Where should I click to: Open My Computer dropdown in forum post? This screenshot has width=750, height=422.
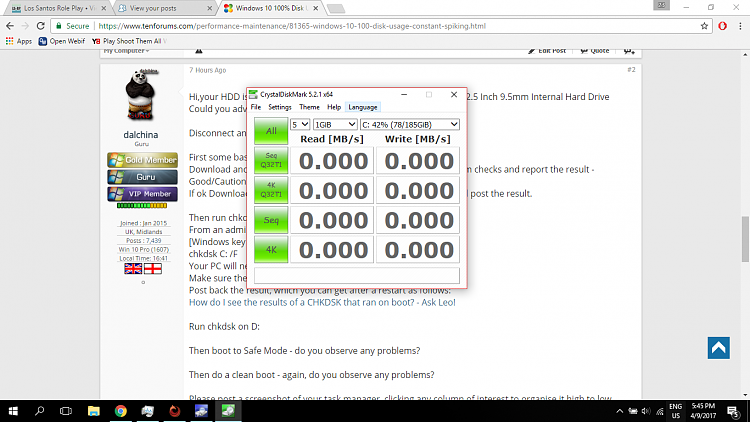click(x=126, y=51)
